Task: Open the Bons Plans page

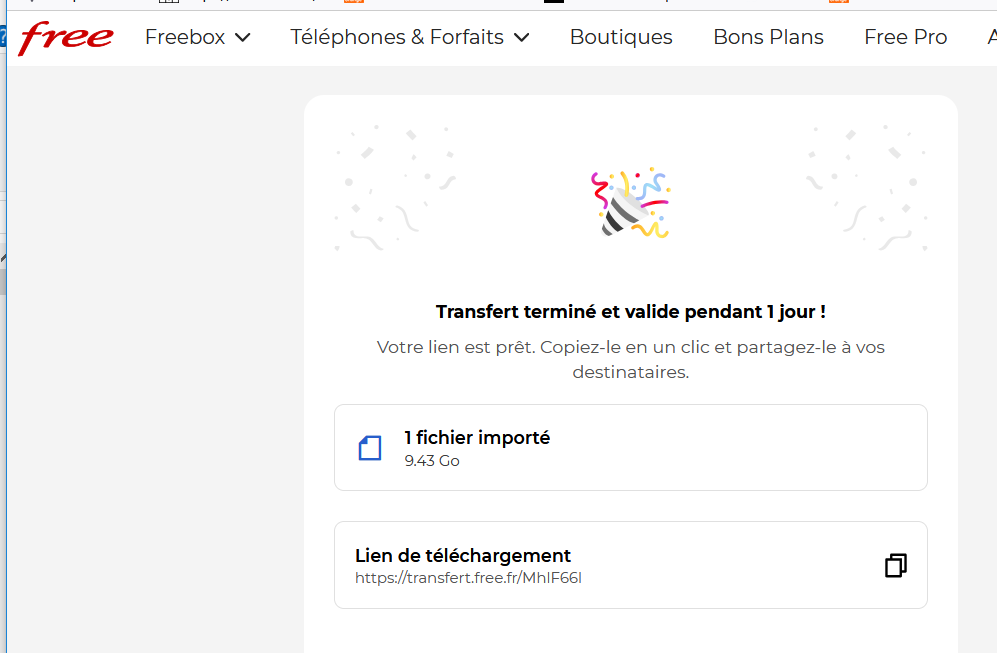Action: [x=768, y=37]
